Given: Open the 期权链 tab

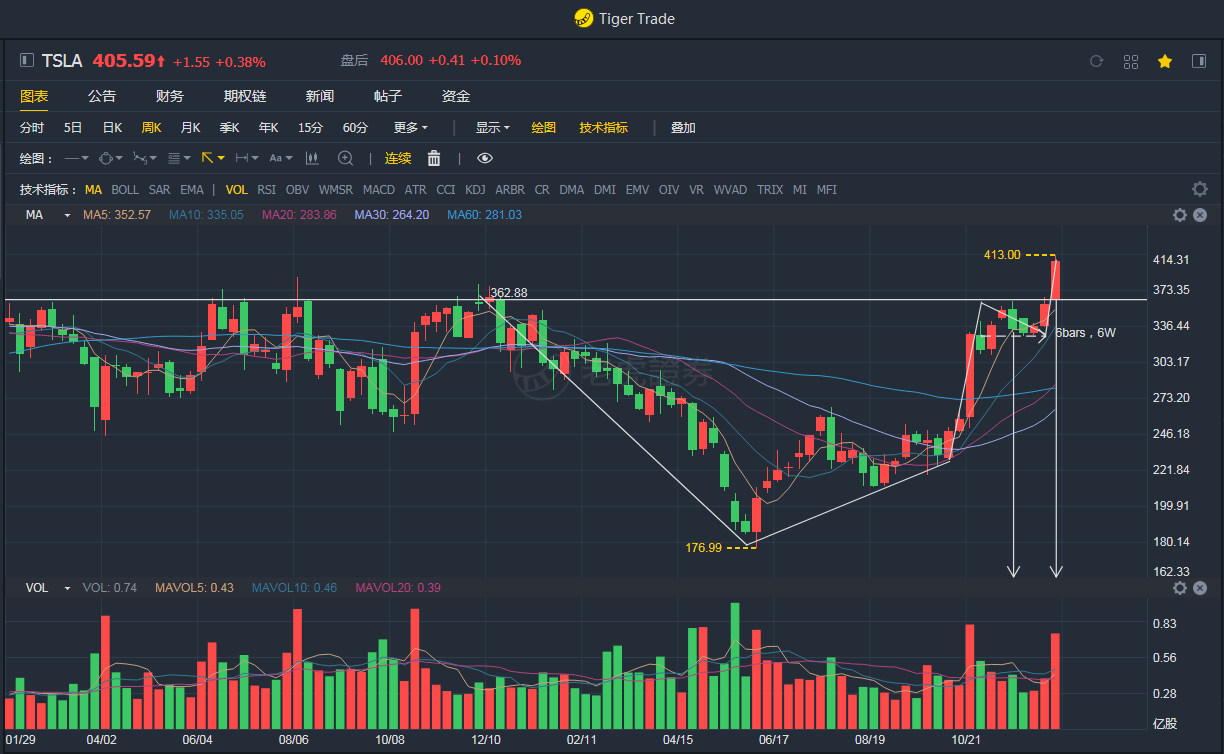Looking at the screenshot, I should click(245, 96).
